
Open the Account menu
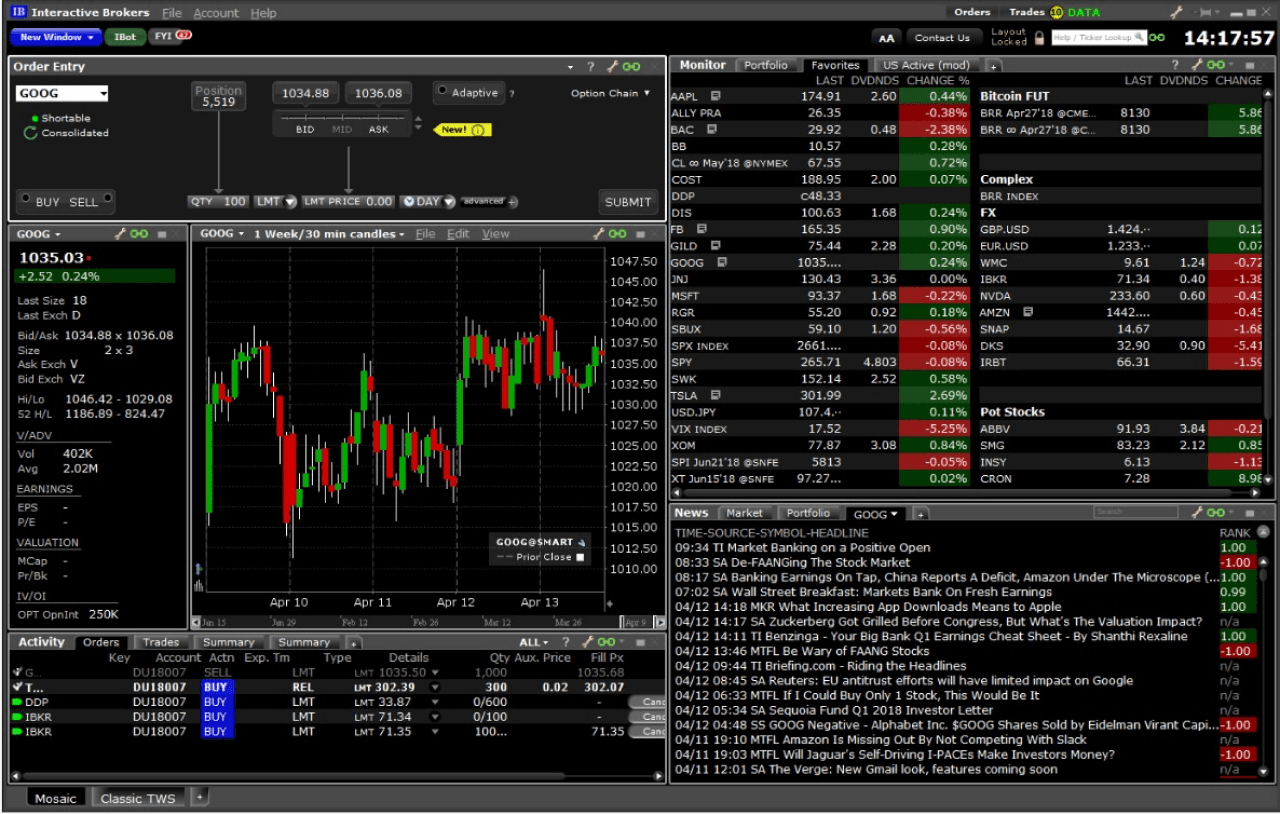(216, 13)
